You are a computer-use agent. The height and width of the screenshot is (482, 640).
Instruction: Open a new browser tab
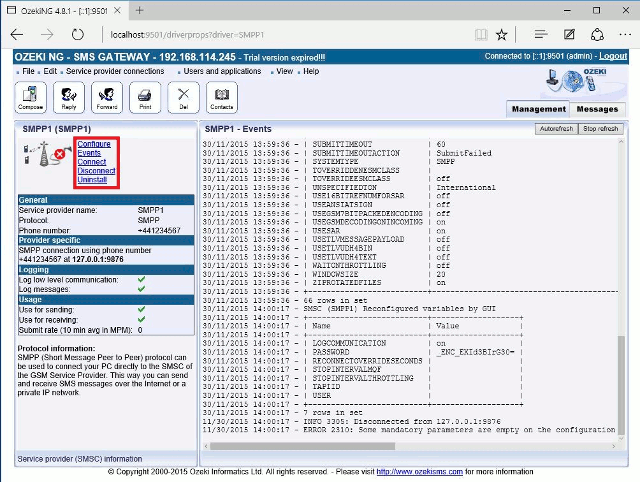click(140, 10)
